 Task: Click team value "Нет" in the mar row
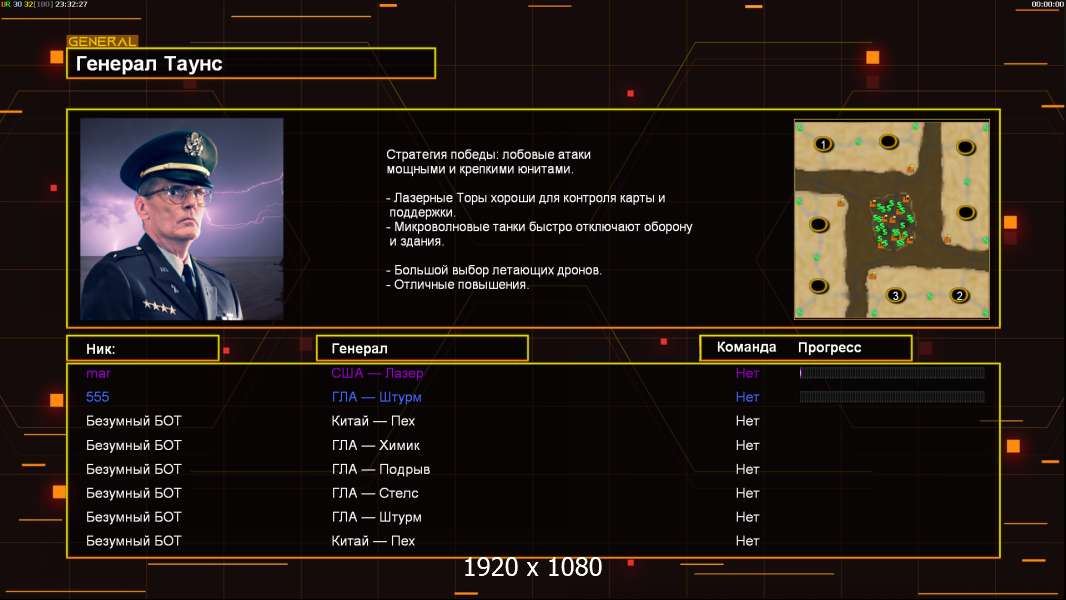point(747,373)
